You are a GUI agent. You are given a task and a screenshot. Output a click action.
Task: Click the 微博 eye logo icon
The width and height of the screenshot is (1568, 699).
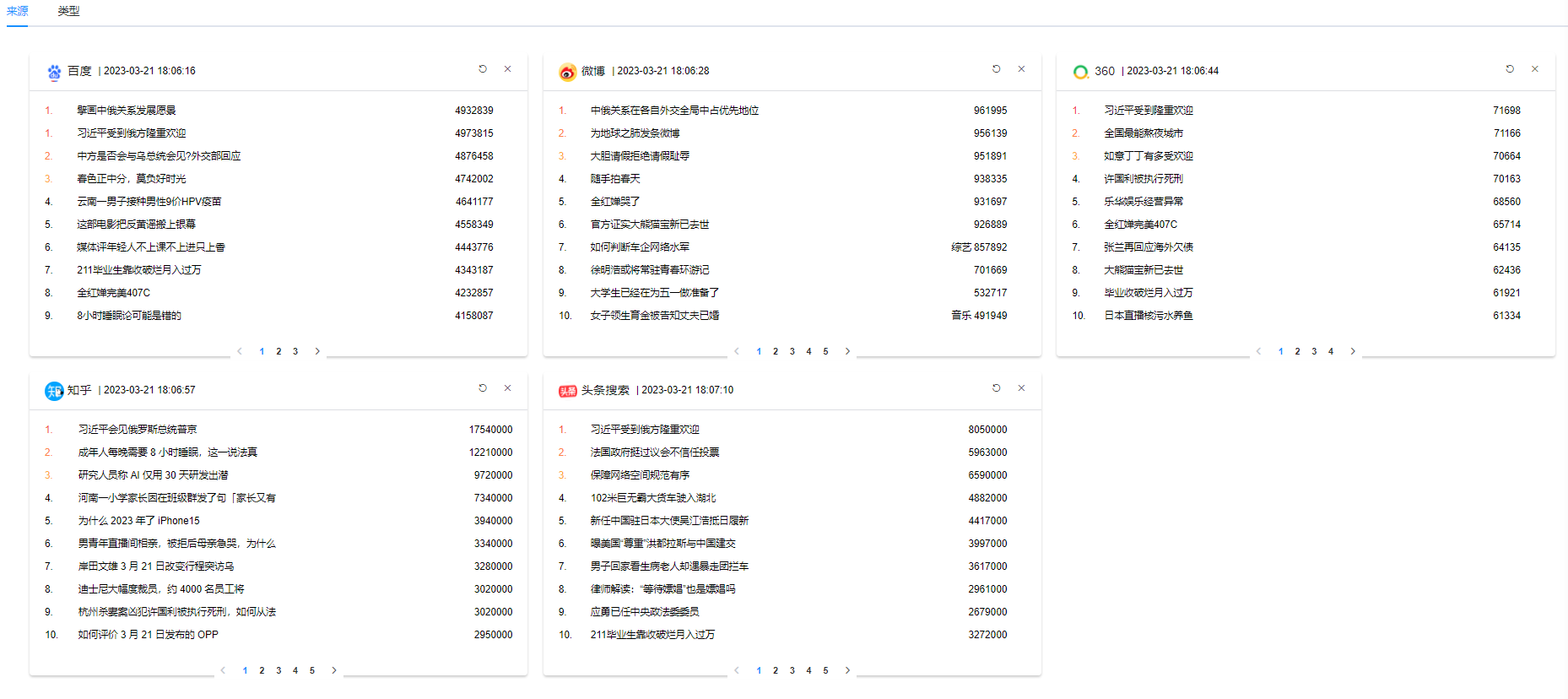567,72
